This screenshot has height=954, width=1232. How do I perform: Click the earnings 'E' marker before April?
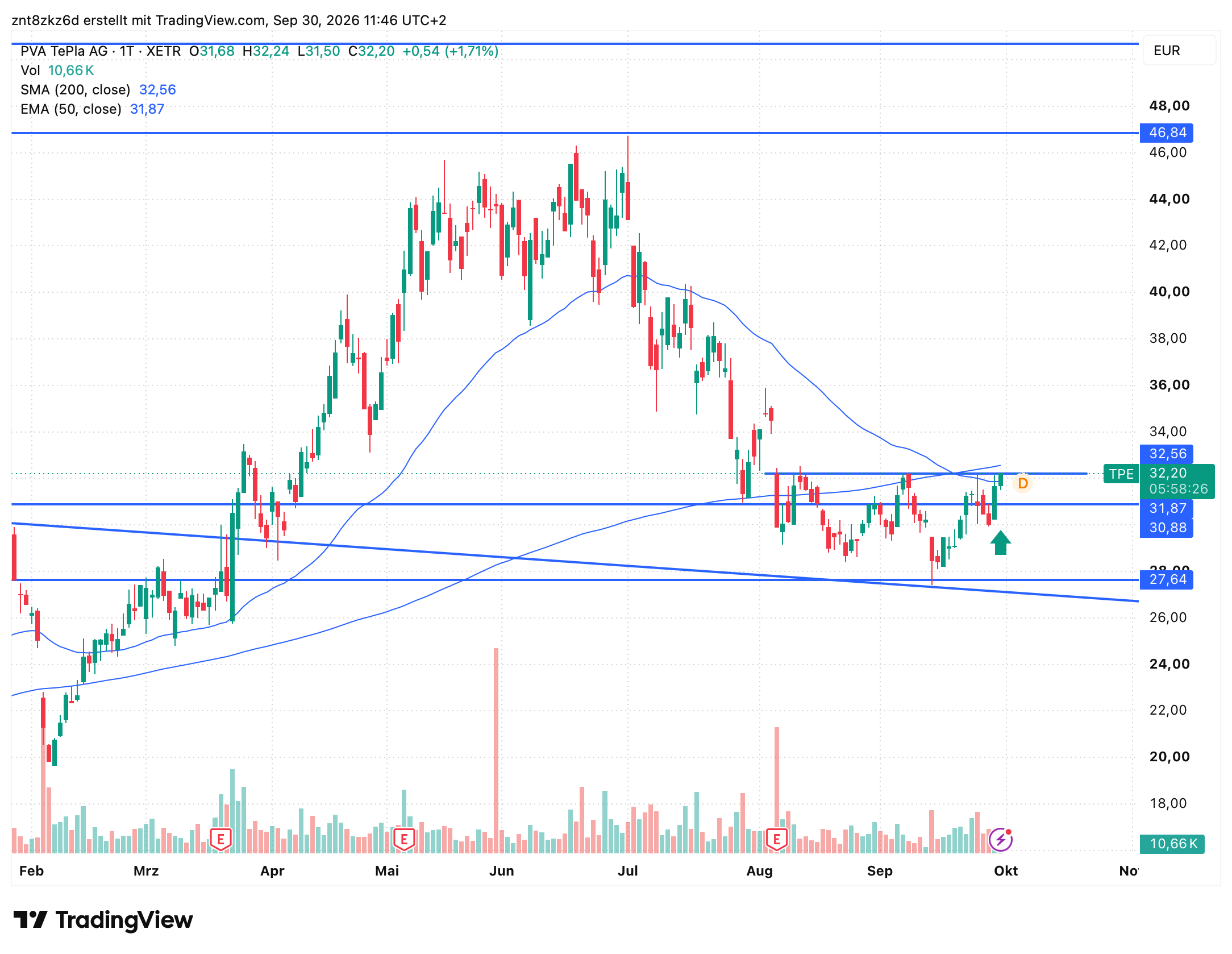(220, 839)
